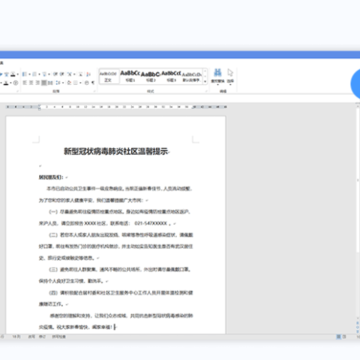
Task: Apply bullet list formatting
Action: click(24, 74)
